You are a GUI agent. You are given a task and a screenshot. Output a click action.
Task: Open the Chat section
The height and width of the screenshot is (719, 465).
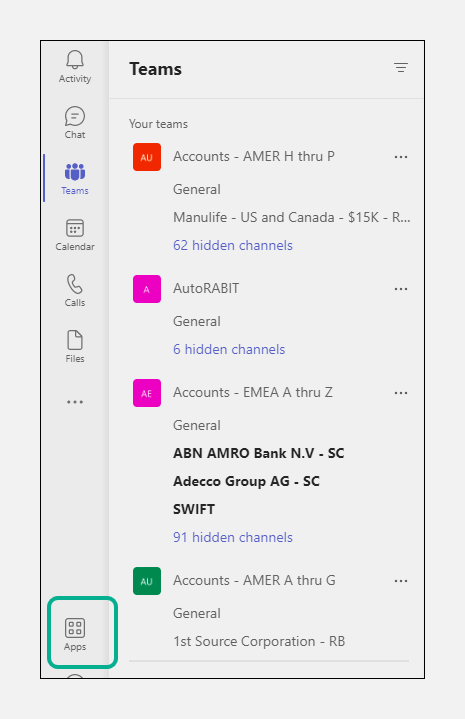(x=75, y=123)
